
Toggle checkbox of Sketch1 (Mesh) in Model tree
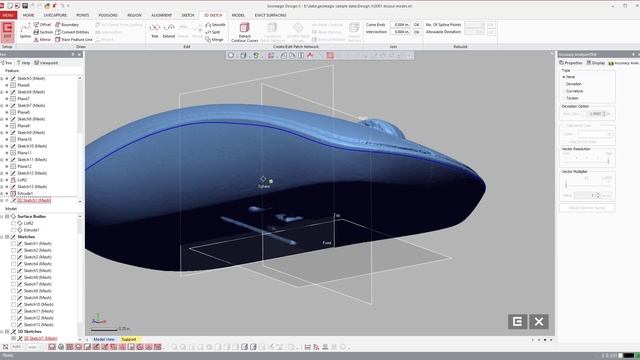[13, 244]
